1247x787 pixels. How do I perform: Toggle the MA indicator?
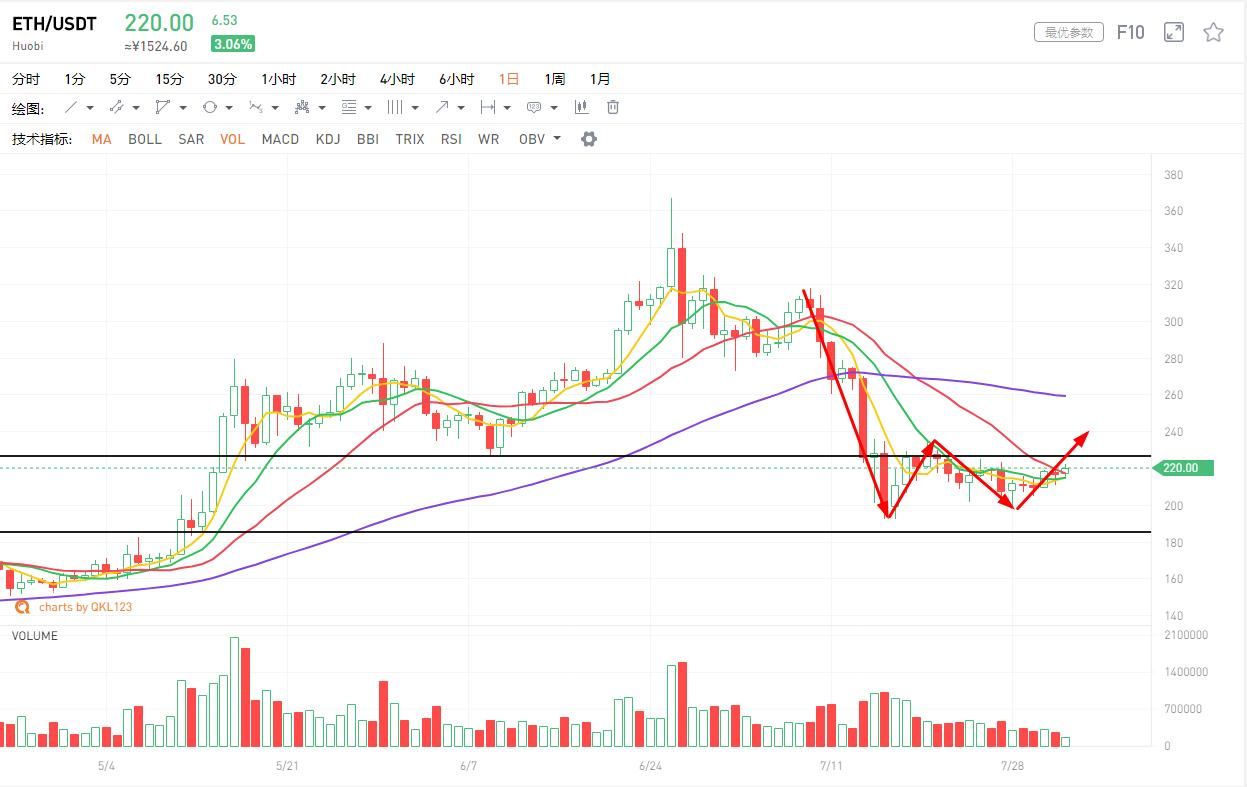[101, 139]
